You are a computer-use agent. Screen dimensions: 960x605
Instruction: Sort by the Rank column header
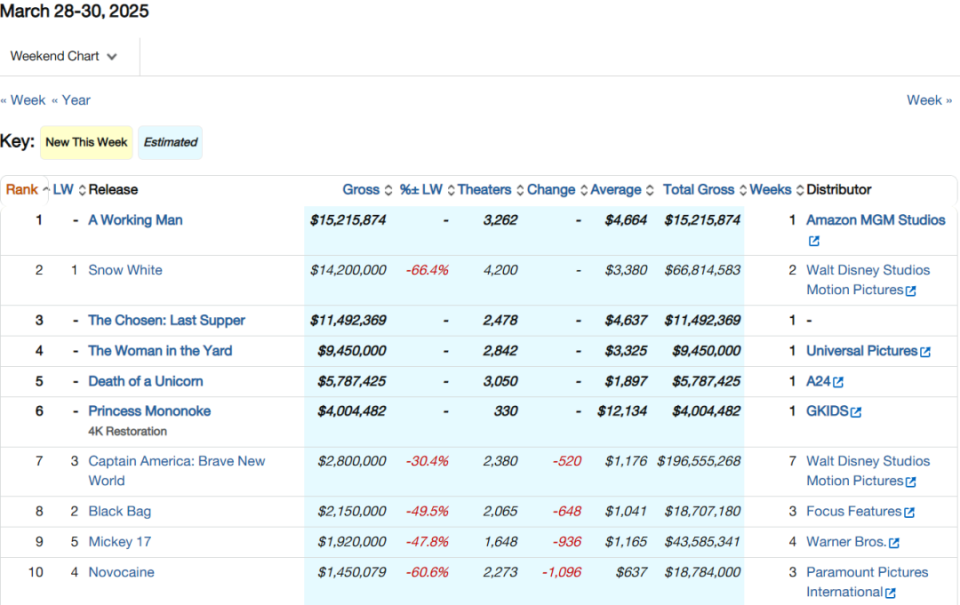tap(22, 190)
